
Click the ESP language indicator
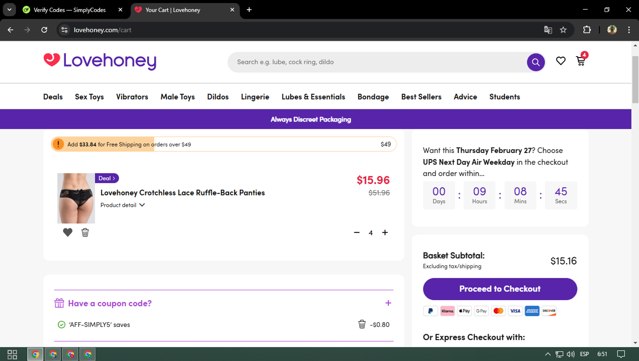tap(584, 354)
